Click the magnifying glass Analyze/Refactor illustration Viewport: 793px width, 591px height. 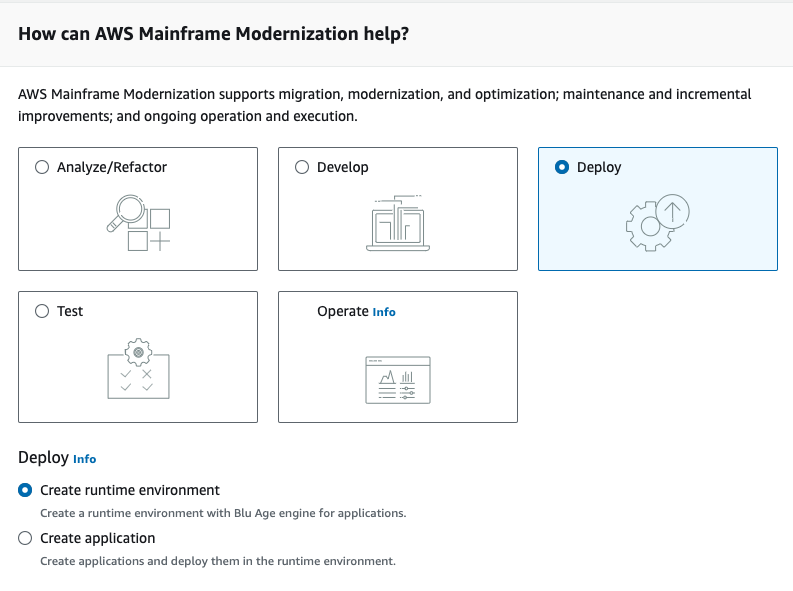[138, 223]
